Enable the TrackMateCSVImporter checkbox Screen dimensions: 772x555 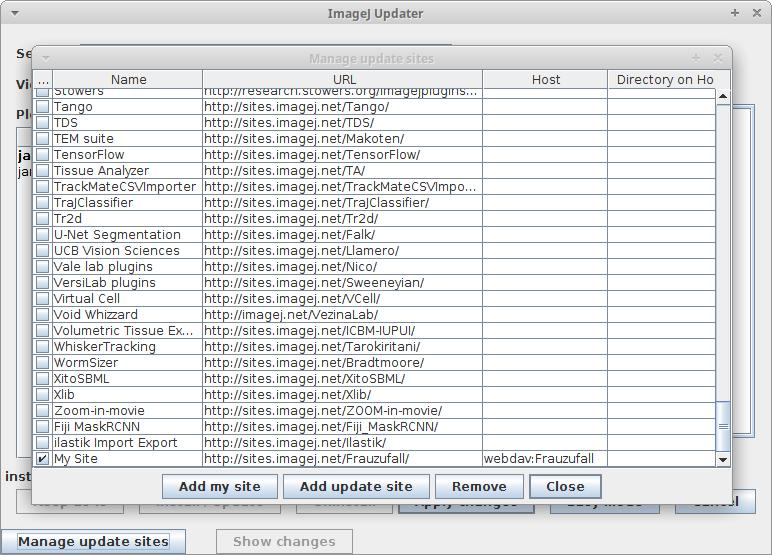pyautogui.click(x=43, y=187)
